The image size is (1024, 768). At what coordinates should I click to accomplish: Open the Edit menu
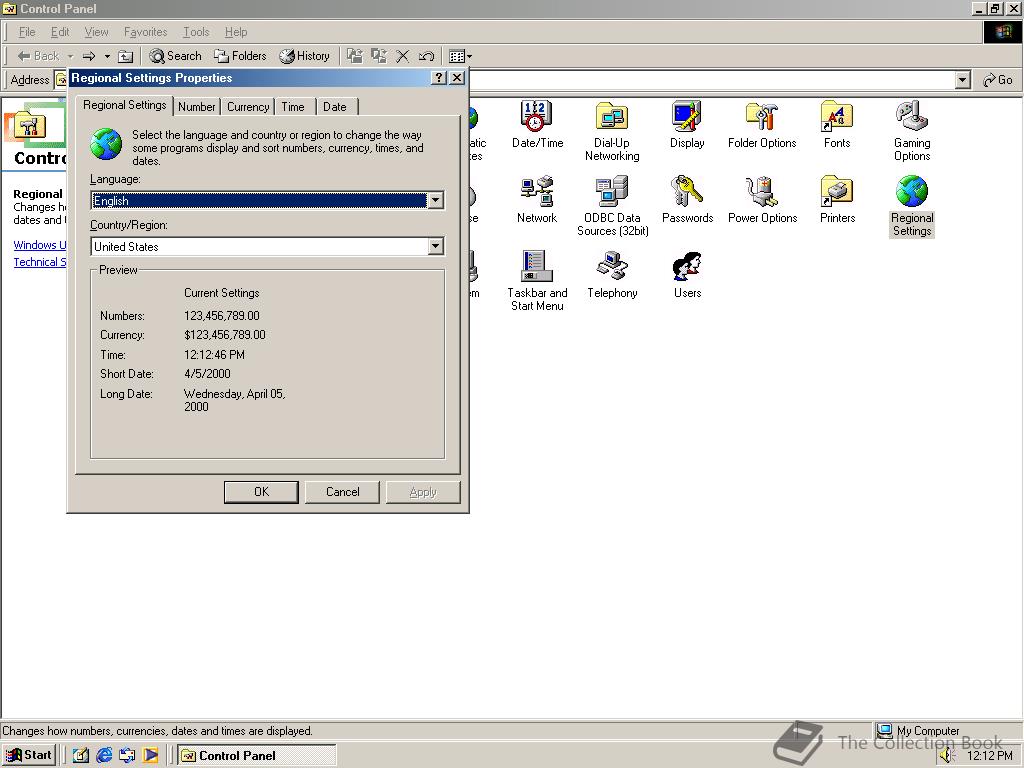point(60,32)
